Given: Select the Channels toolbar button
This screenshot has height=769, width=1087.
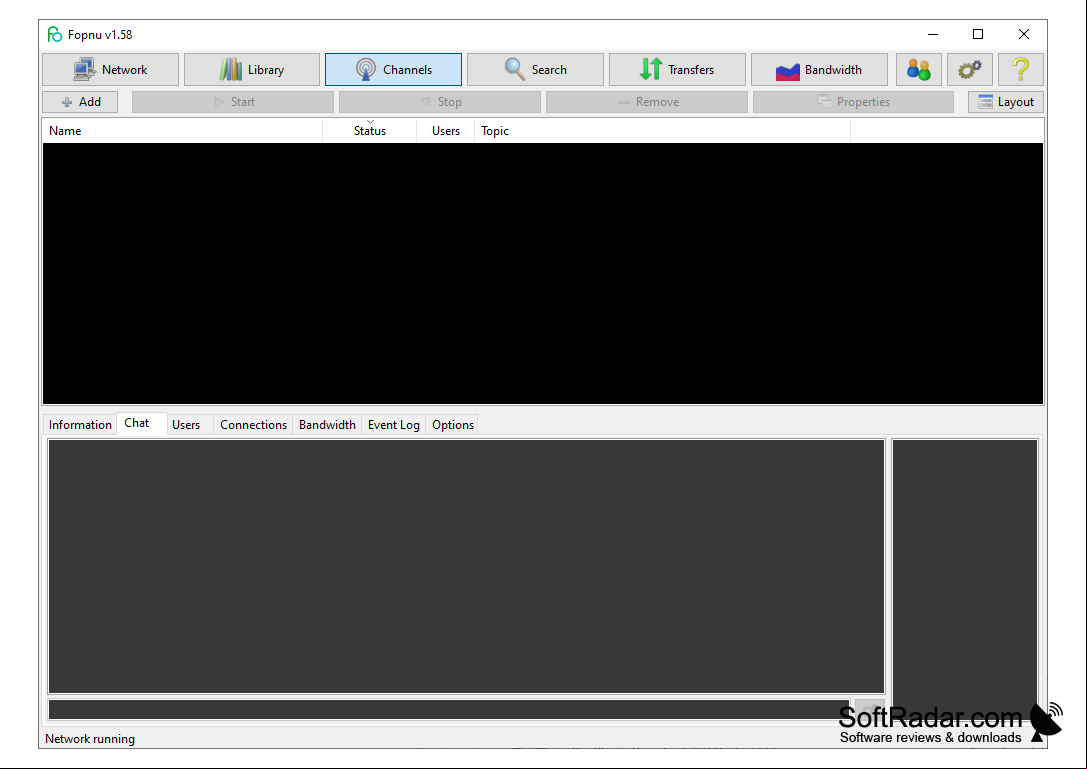Looking at the screenshot, I should [x=393, y=69].
